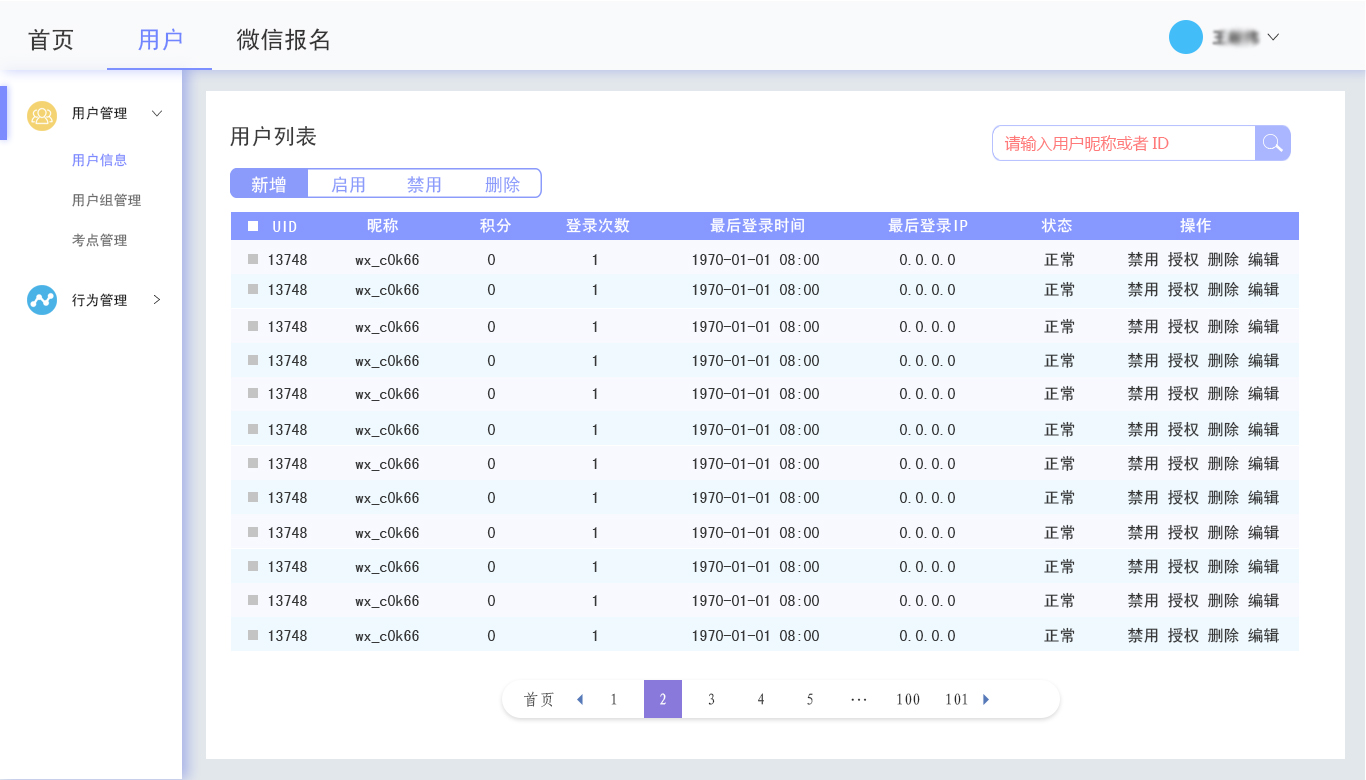Image resolution: width=1366 pixels, height=780 pixels.
Task: Click the blue 行为管理 chart icon
Action: pos(42,300)
